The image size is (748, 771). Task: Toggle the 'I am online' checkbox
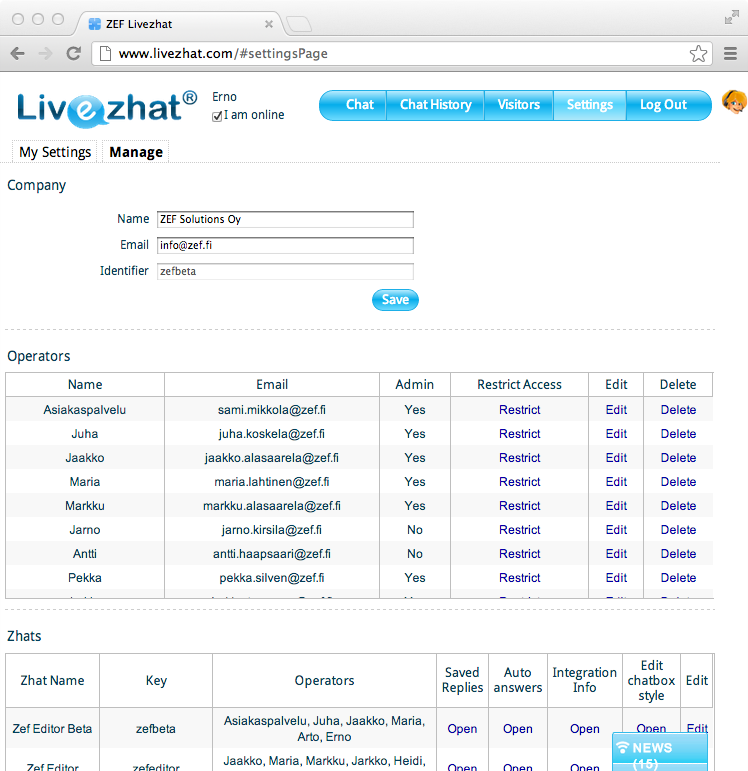217,117
